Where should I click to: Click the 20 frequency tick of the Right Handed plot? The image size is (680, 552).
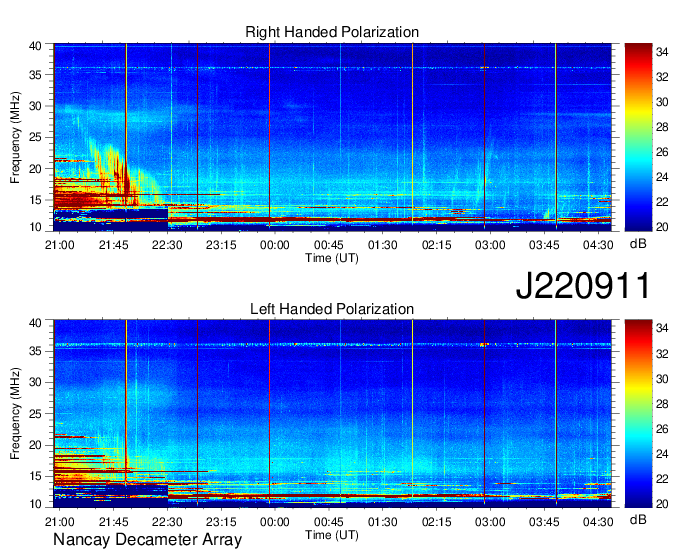coord(35,169)
